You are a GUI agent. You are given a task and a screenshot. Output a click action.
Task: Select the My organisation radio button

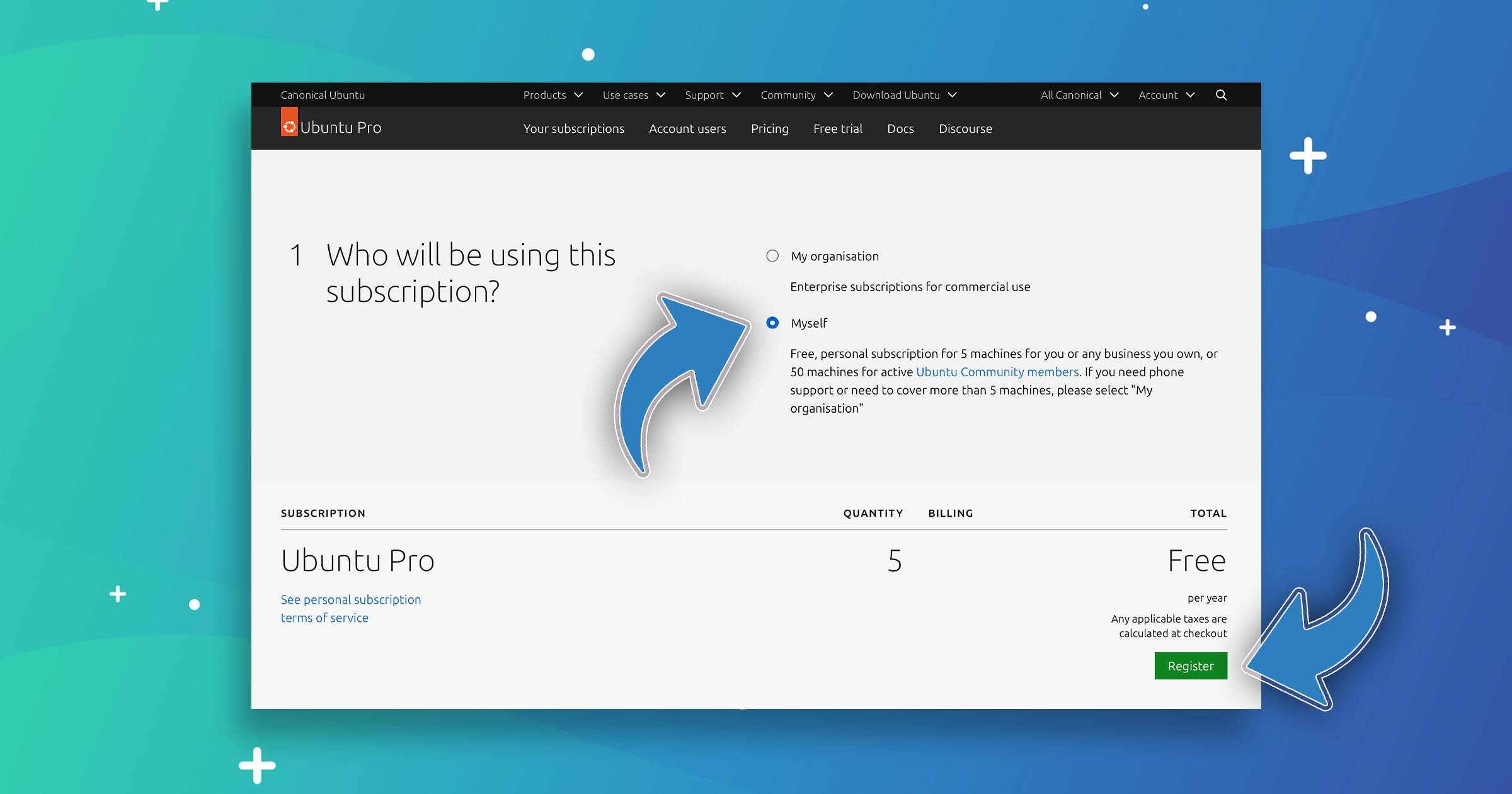[x=772, y=256]
